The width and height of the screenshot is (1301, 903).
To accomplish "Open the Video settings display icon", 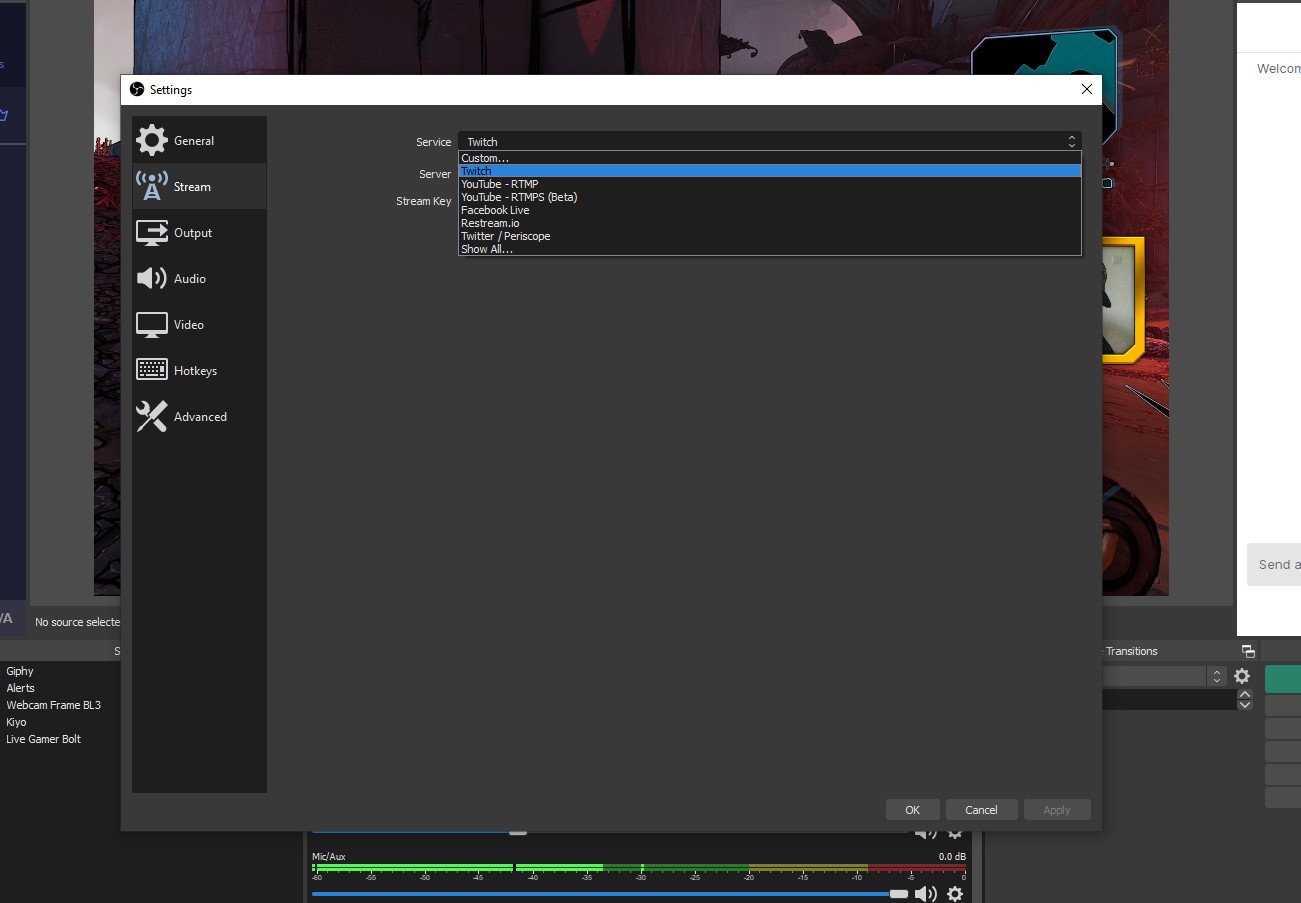I will pyautogui.click(x=152, y=324).
